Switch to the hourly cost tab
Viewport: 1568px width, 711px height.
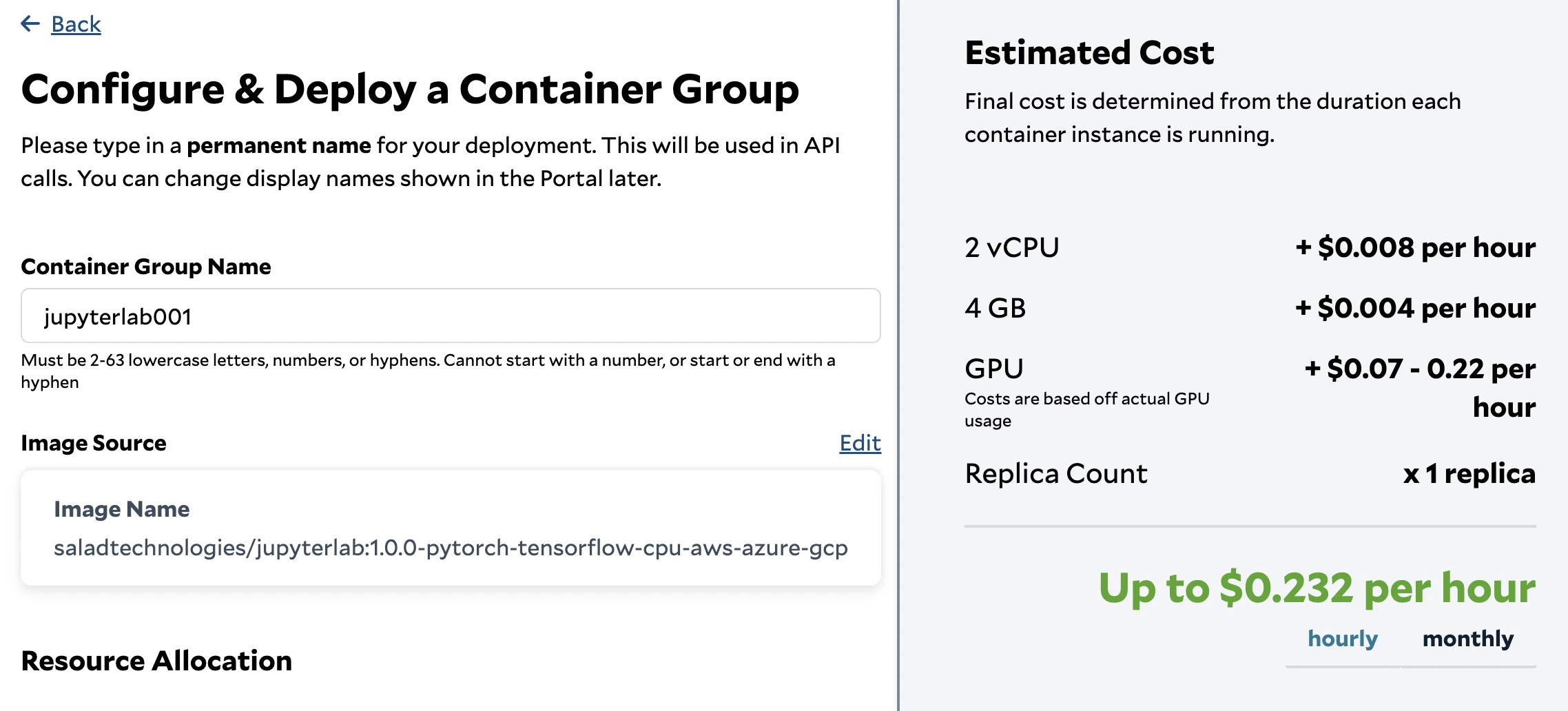pos(1342,639)
